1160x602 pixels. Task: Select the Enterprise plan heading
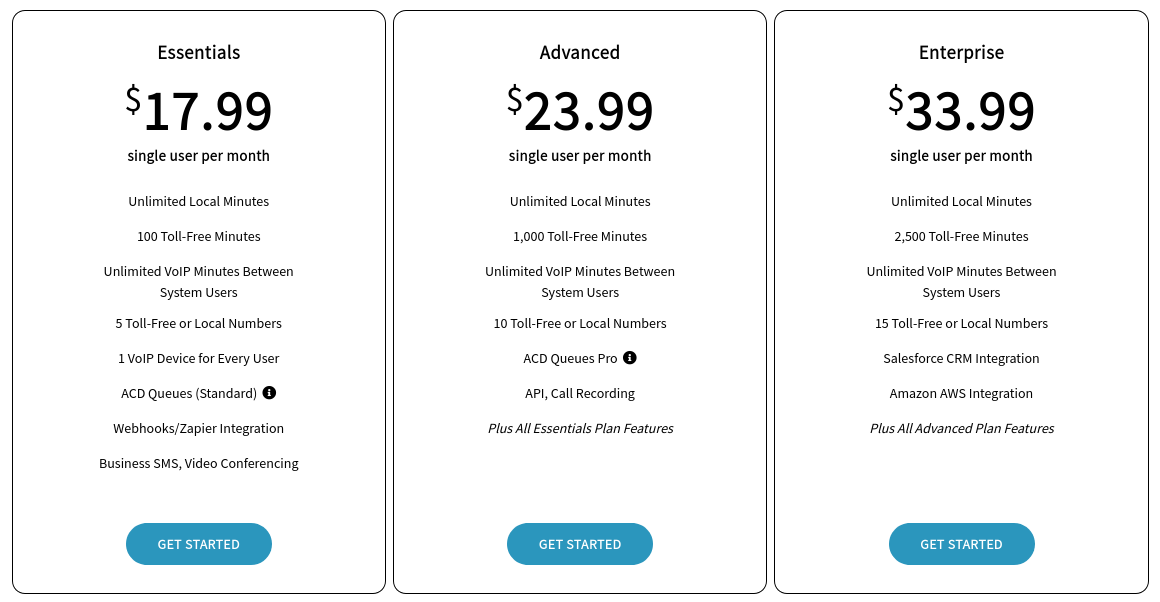point(962,53)
